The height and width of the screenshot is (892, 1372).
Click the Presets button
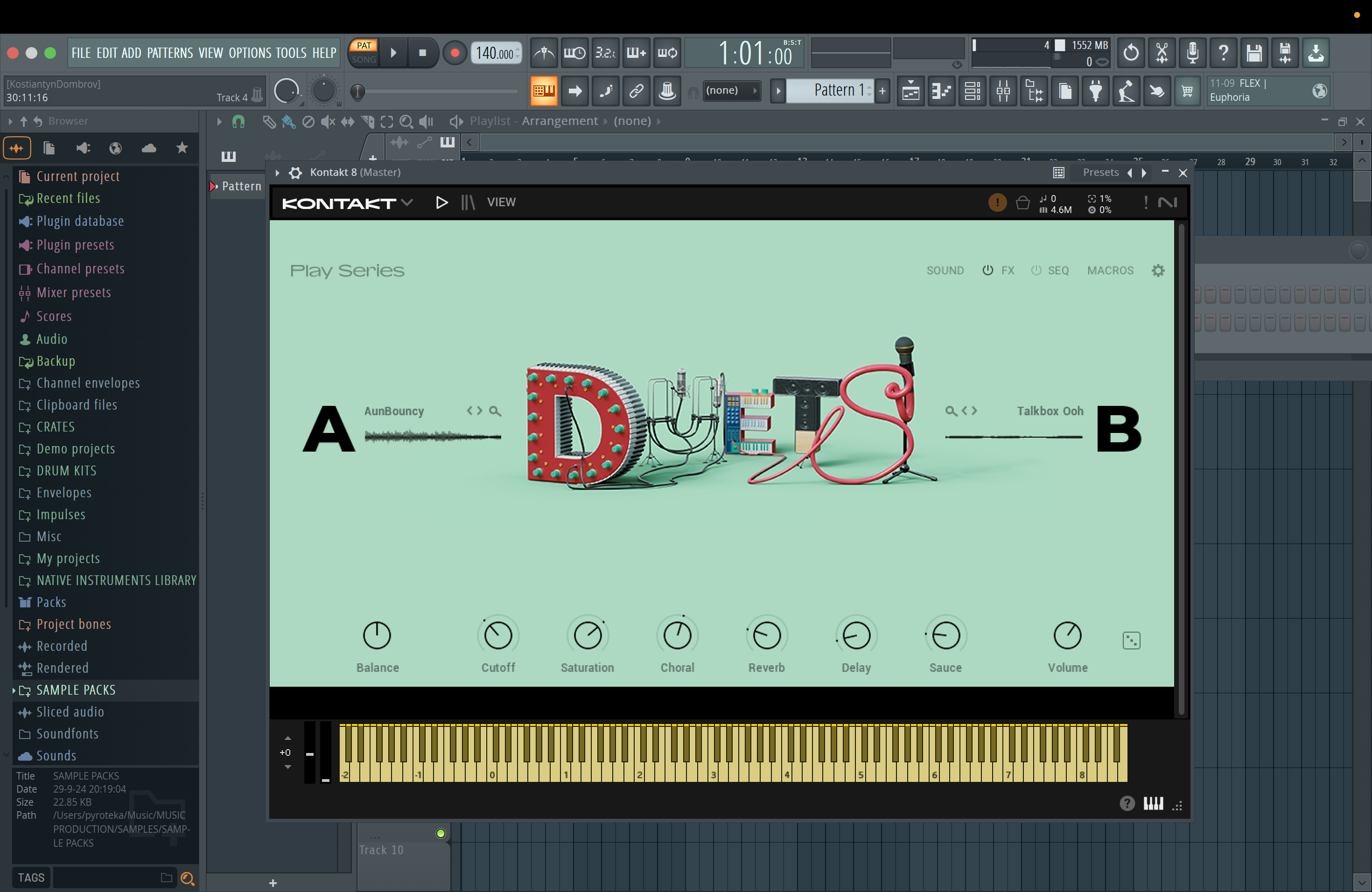pos(1100,172)
